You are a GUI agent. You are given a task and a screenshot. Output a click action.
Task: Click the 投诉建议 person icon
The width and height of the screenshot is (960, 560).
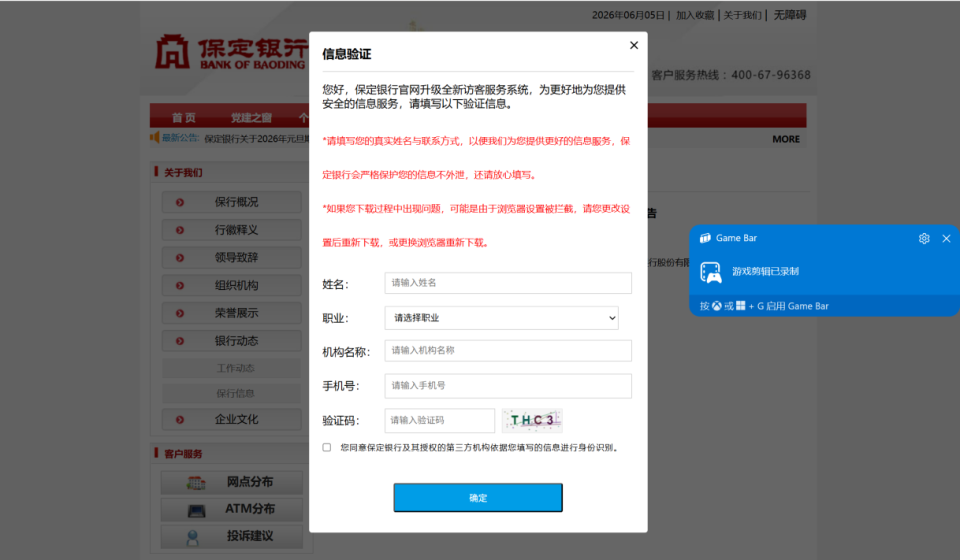pos(192,537)
